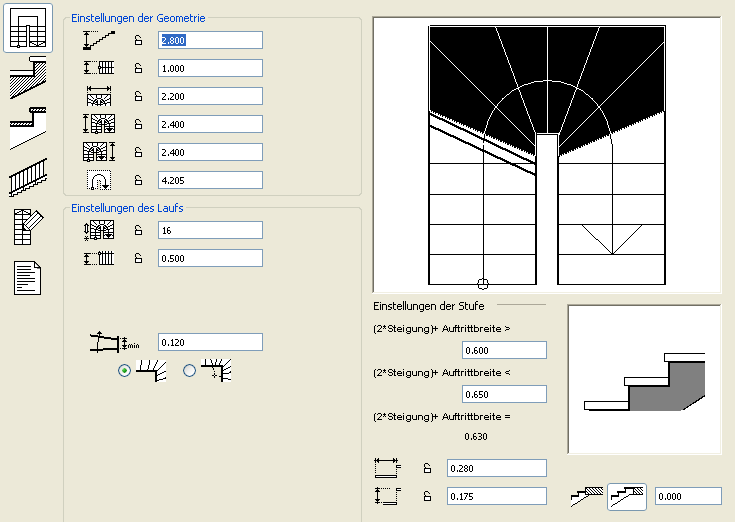
Task: Click the 1.000 flight width input field
Action: pyautogui.click(x=210, y=68)
